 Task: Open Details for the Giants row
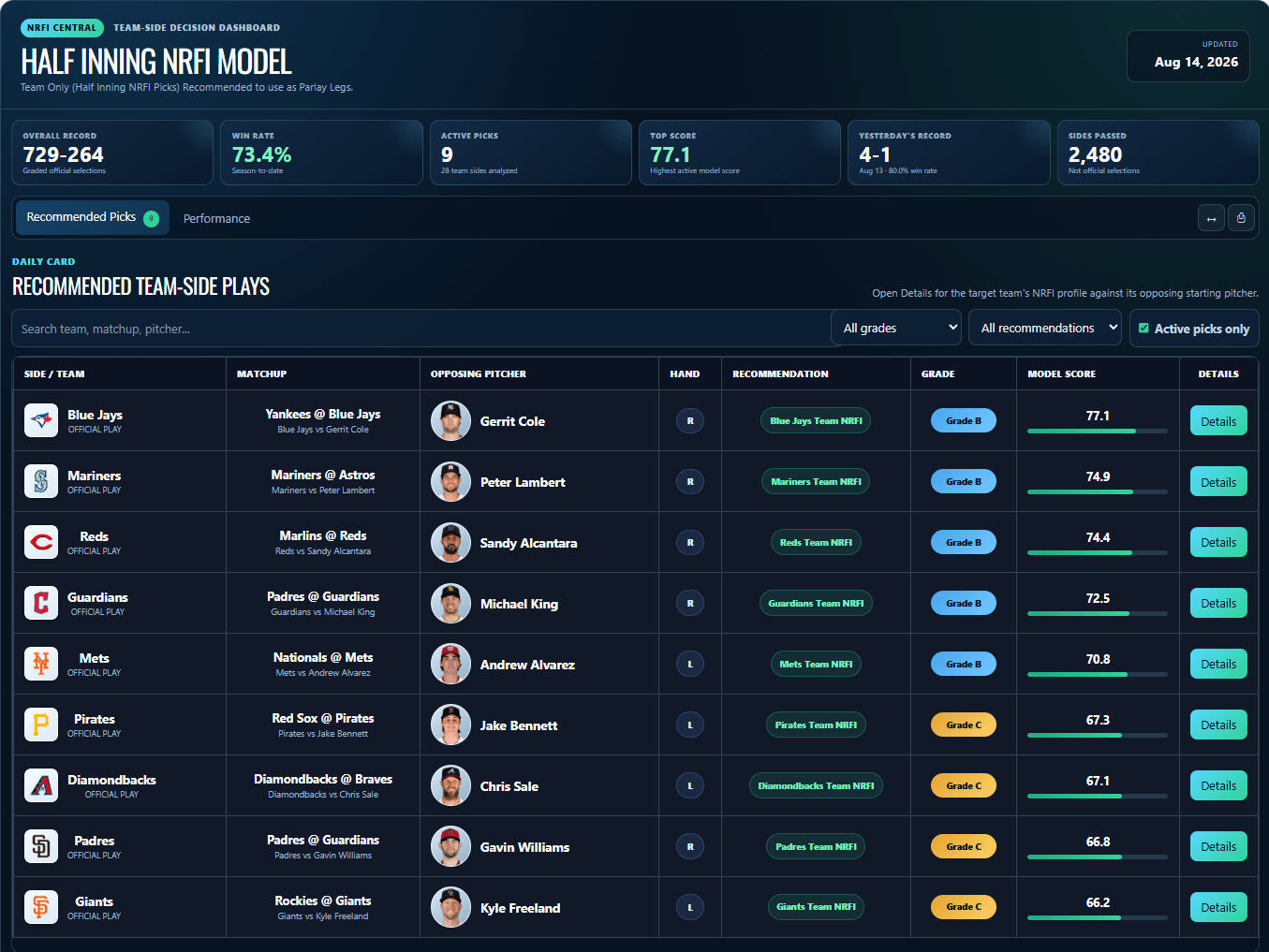1218,907
